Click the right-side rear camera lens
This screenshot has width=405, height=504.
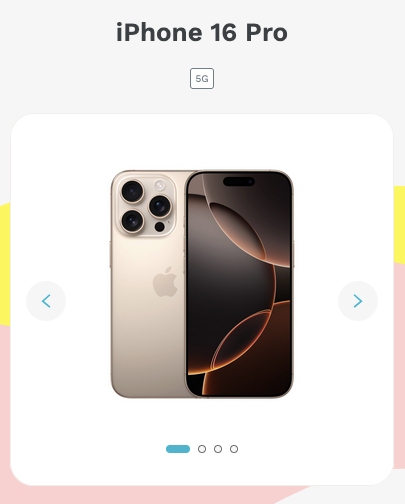point(160,206)
